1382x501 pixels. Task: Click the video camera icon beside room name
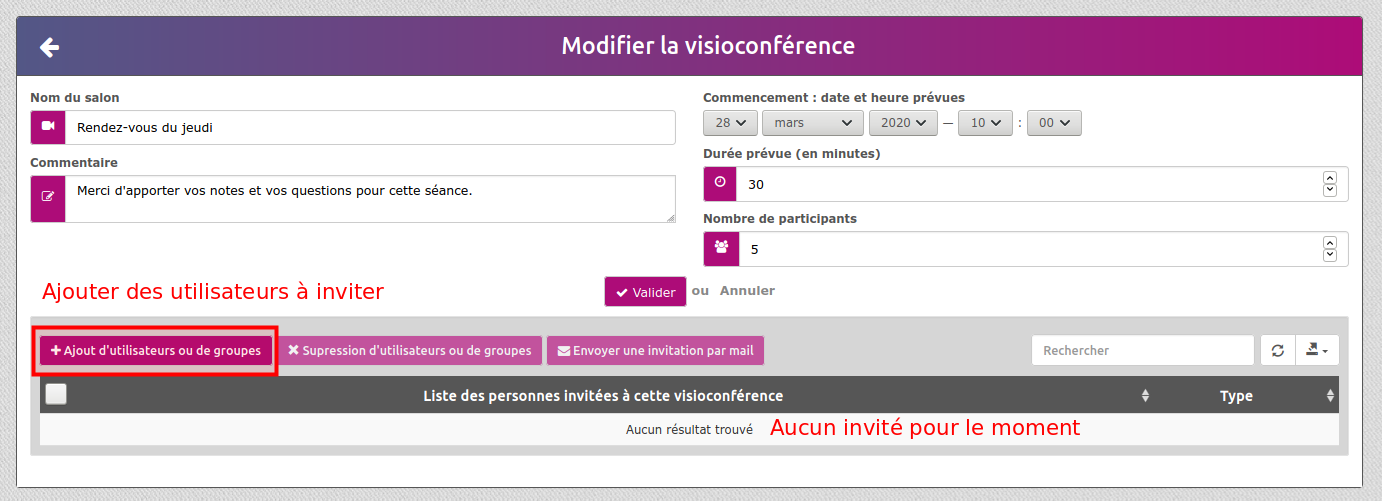48,127
